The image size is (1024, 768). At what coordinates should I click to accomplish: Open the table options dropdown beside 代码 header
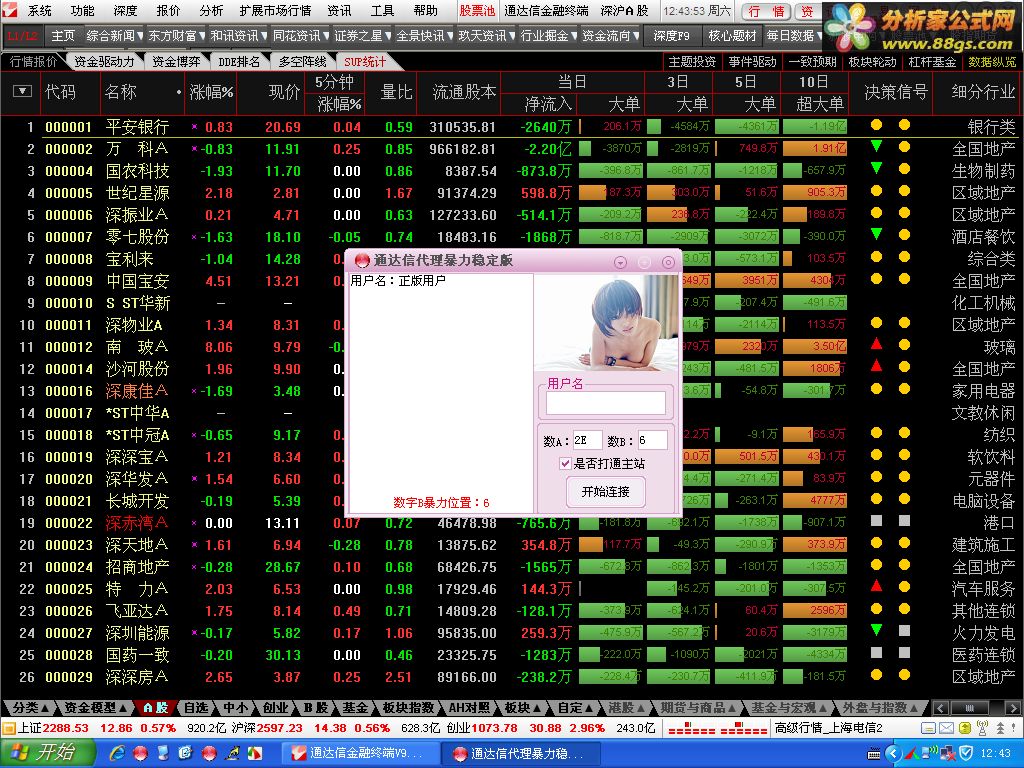pyautogui.click(x=22, y=91)
